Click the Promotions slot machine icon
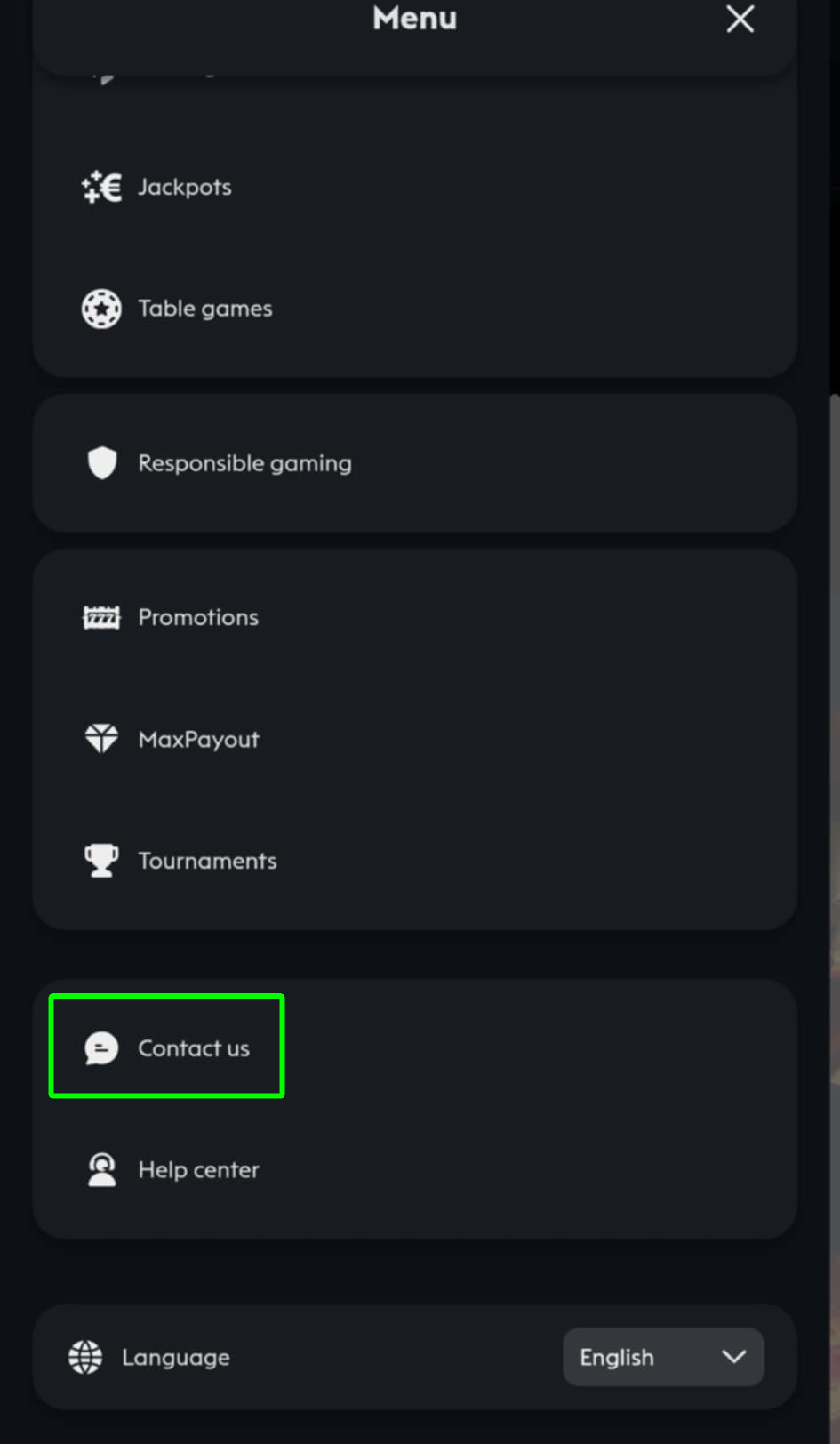 [x=101, y=617]
